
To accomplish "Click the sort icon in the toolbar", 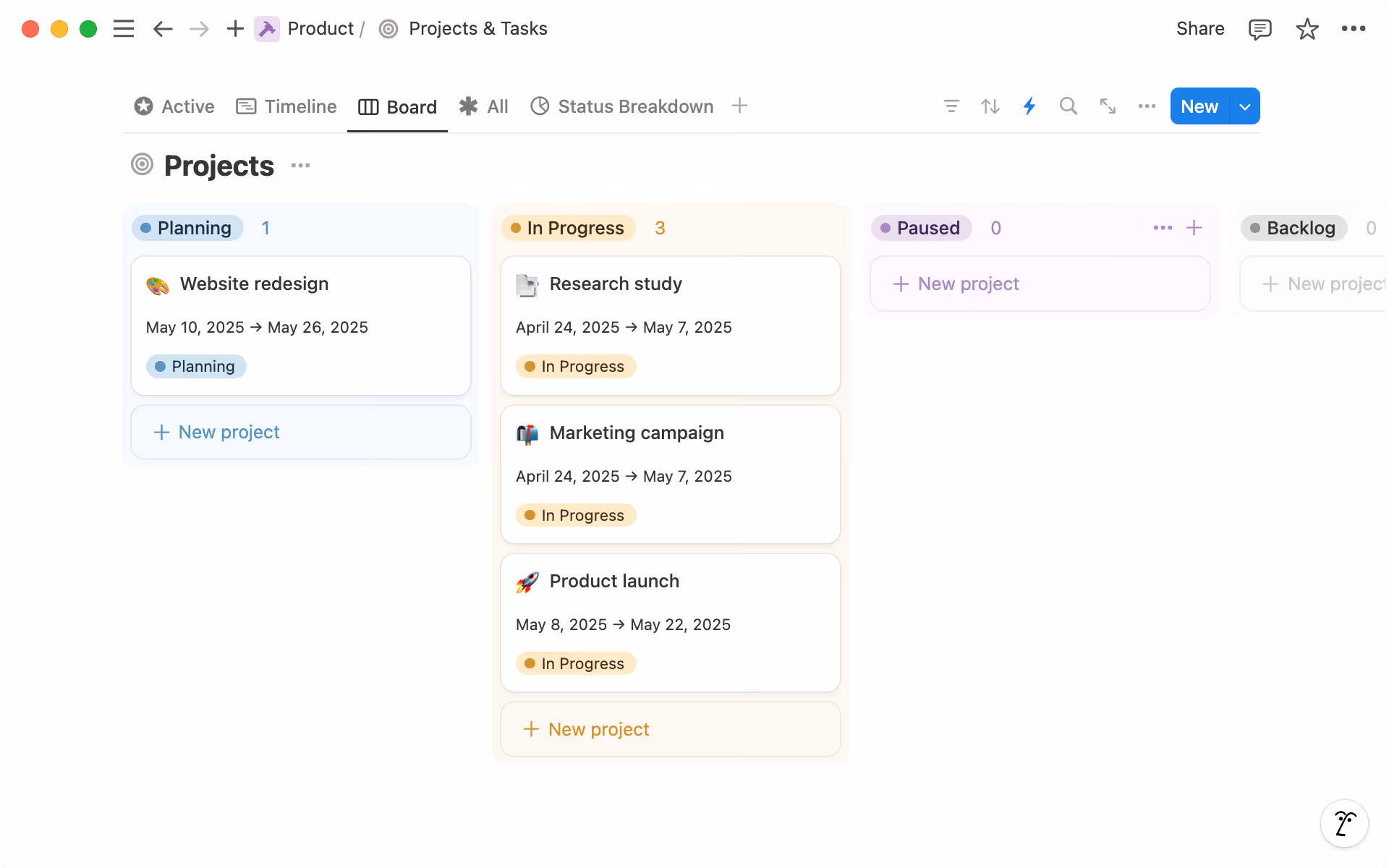I will click(990, 106).
